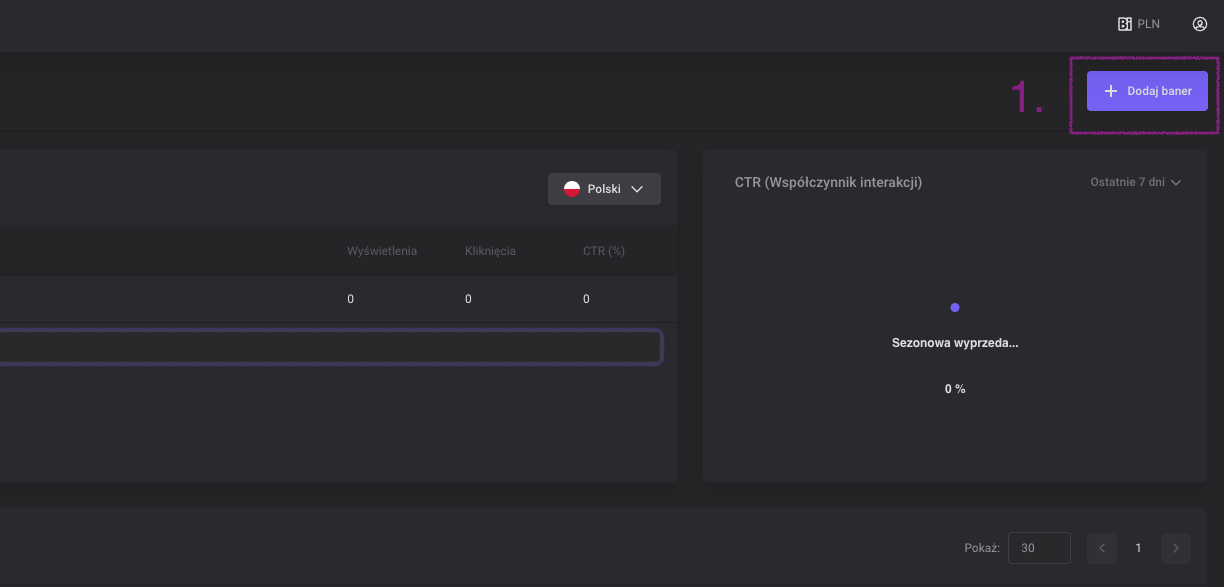Click the CTR (%) column header
Screen dimensions: 1224x587
(603, 251)
